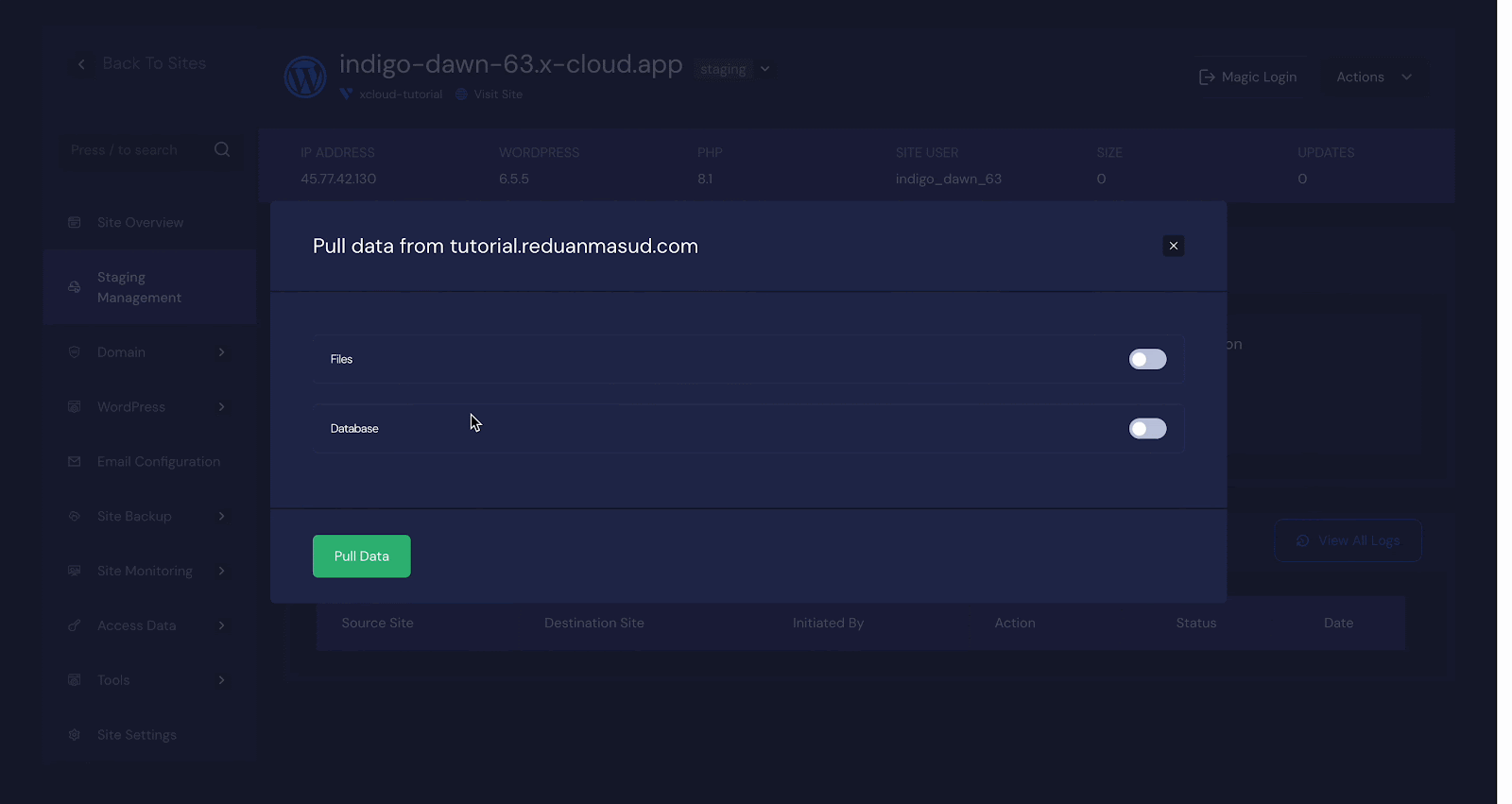Click the Back To Sites arrow icon
Screen dimensions: 1512x804
point(81,64)
